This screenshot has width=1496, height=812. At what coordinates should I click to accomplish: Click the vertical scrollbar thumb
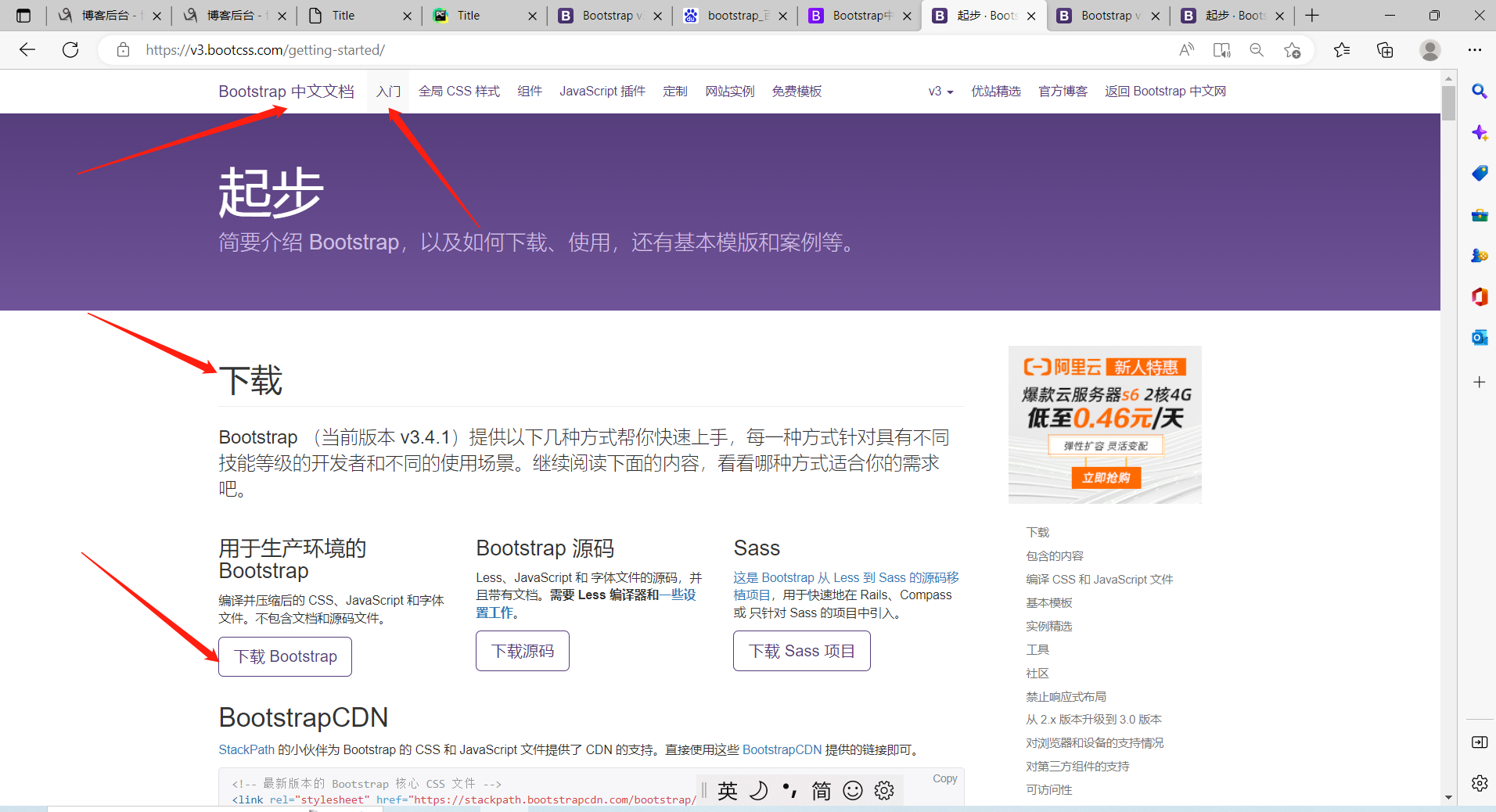pyautogui.click(x=1448, y=102)
